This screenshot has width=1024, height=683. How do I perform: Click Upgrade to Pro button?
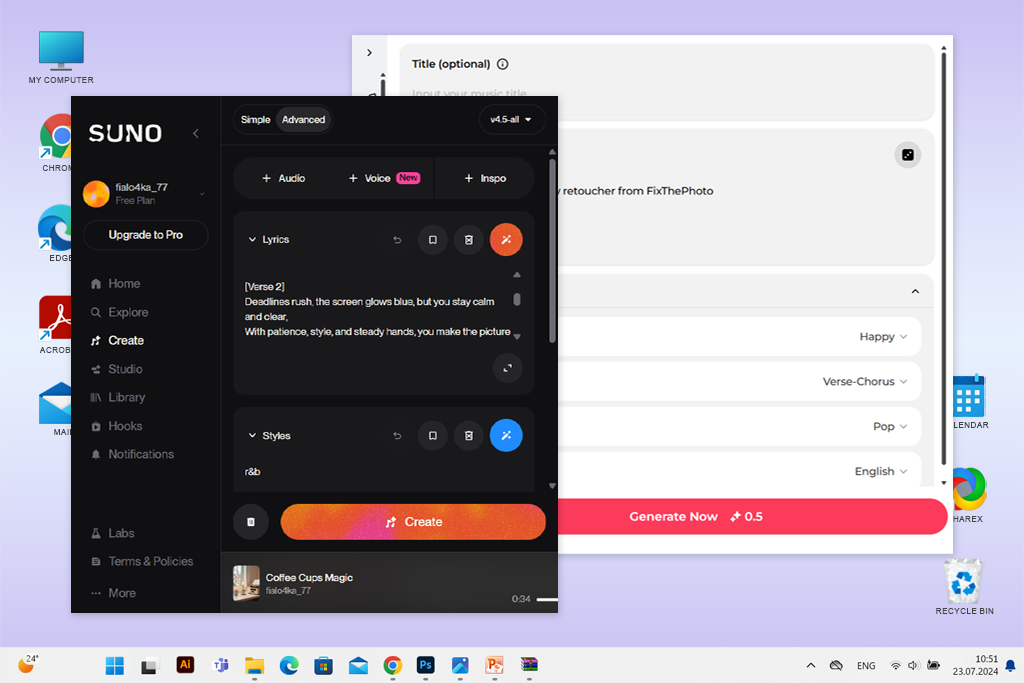point(146,234)
